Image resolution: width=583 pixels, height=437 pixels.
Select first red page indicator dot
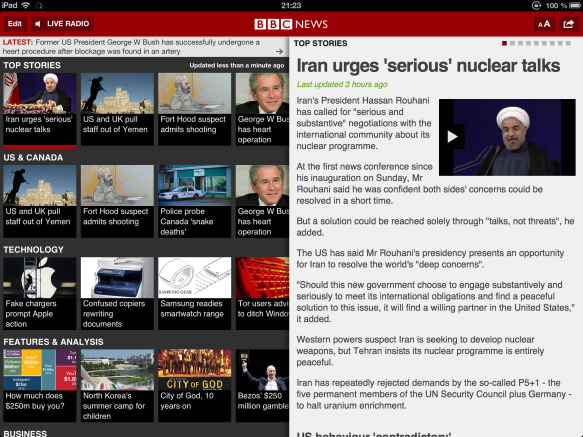click(504, 44)
